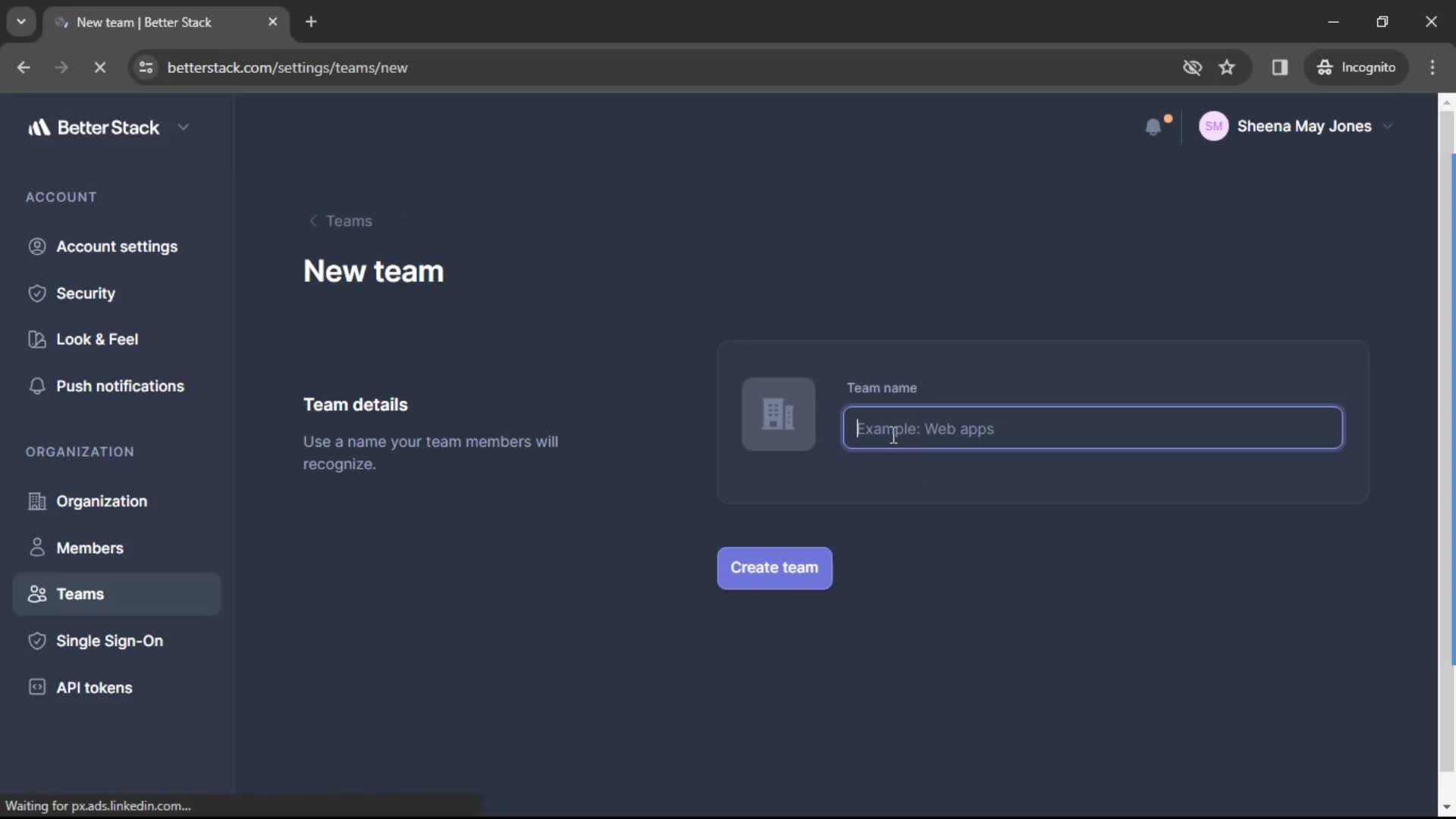Screen dimensions: 1456x819
Task: Open the site information icon
Action: (x=146, y=67)
